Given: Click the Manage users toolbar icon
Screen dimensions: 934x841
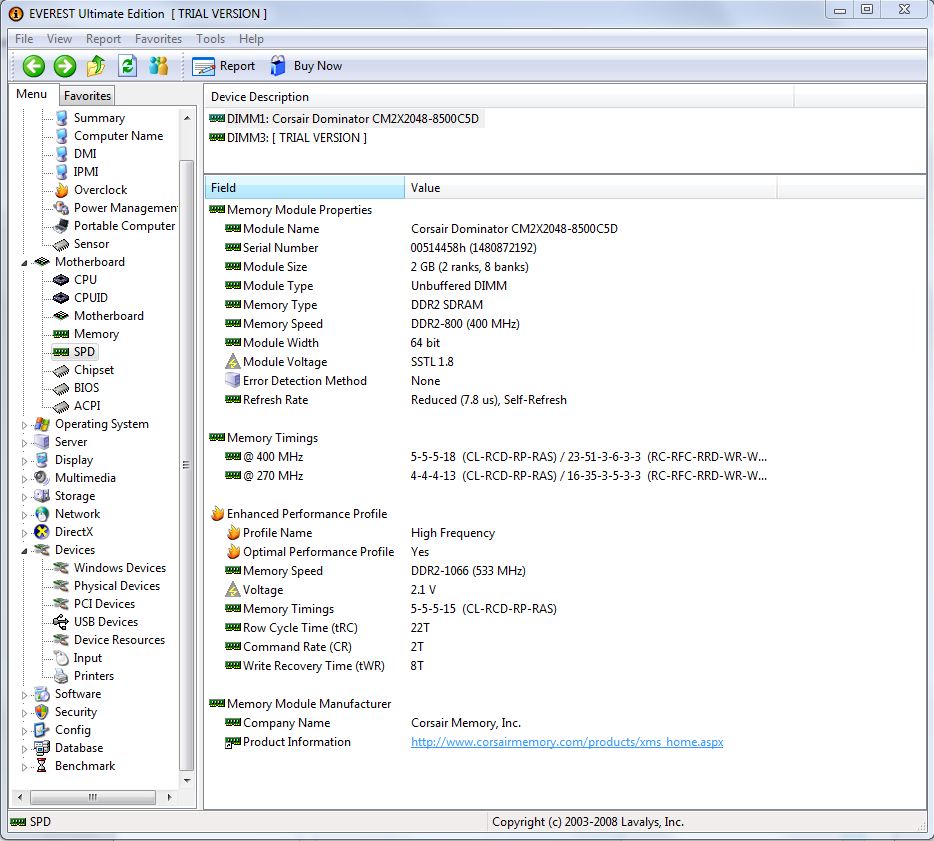Looking at the screenshot, I should 158,66.
